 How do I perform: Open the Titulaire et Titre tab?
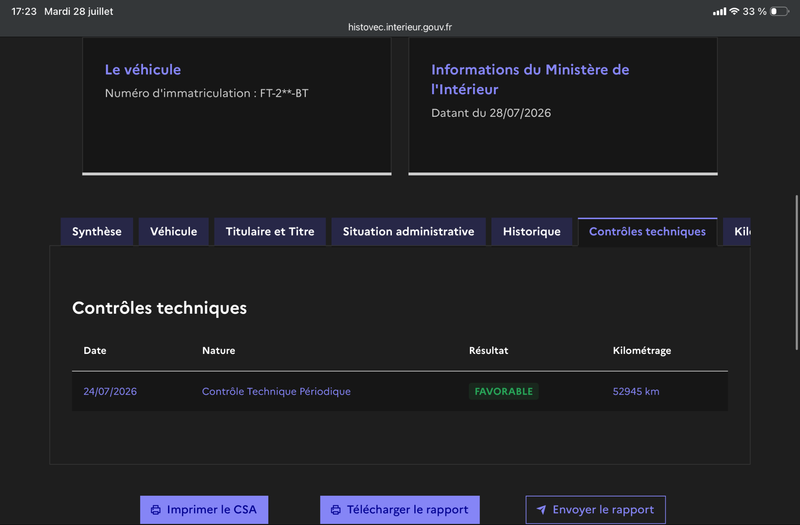[270, 232]
